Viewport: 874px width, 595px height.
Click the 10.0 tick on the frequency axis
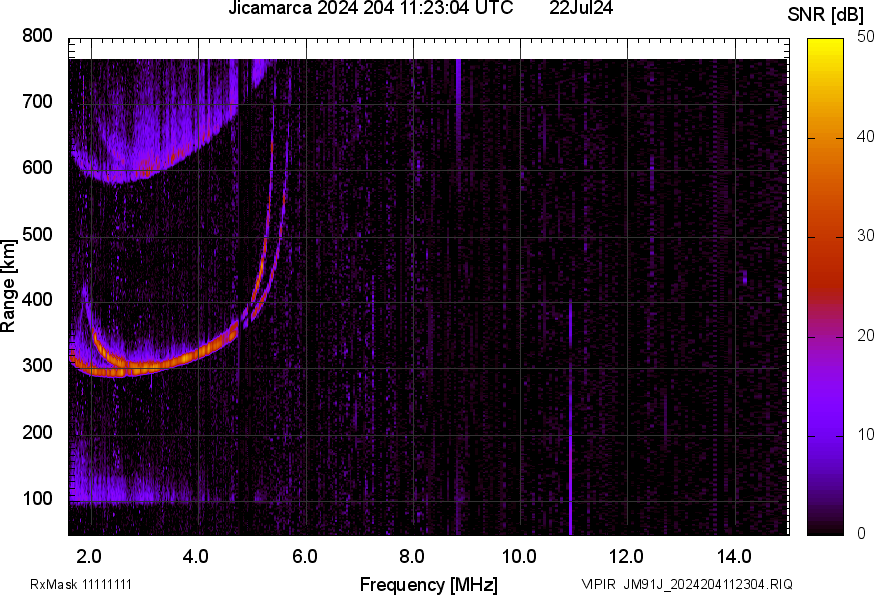click(519, 555)
